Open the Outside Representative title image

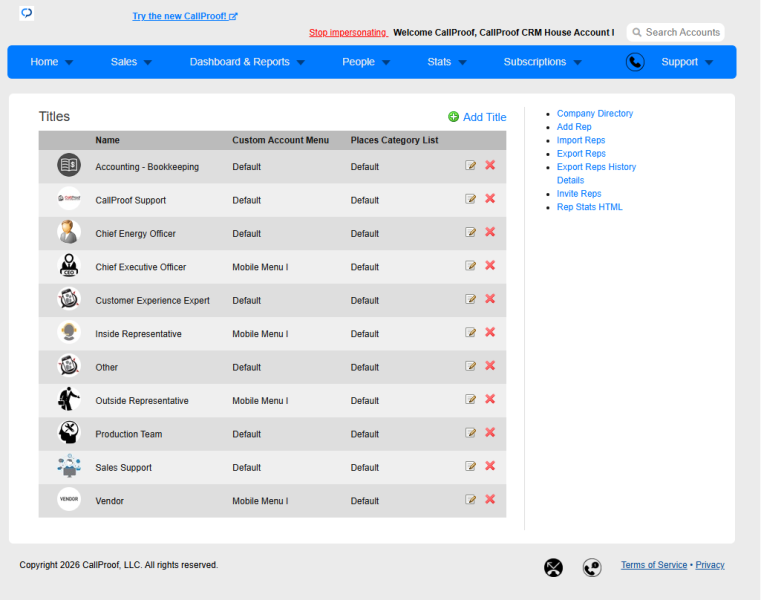pos(69,399)
